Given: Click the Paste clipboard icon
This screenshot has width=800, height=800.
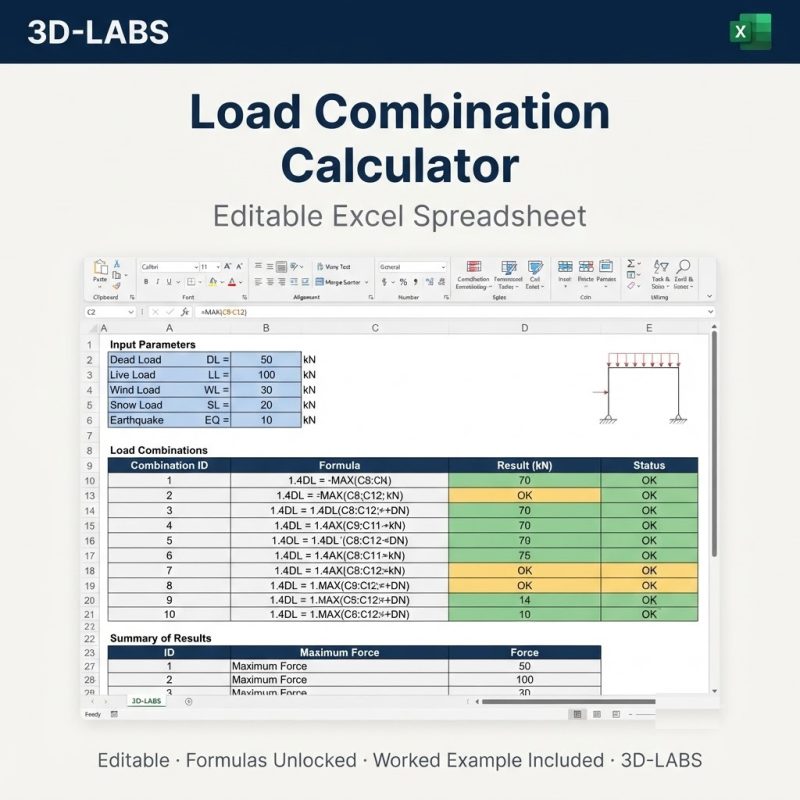Looking at the screenshot, I should click(x=101, y=267).
